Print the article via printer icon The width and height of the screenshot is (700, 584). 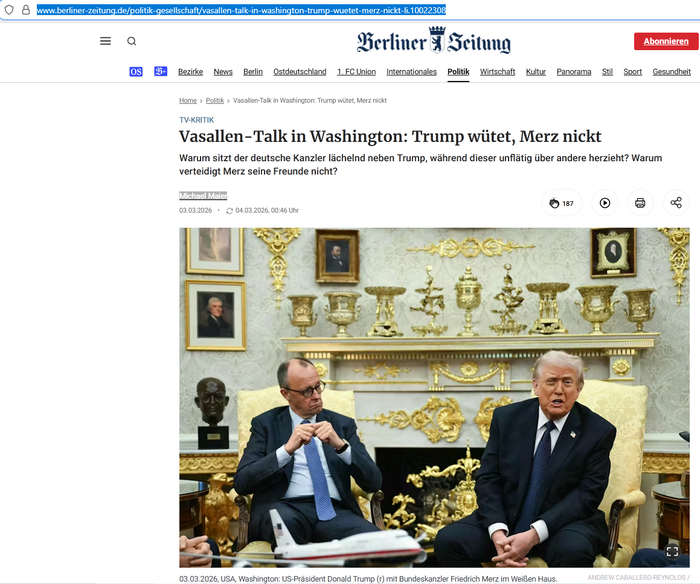tap(640, 203)
